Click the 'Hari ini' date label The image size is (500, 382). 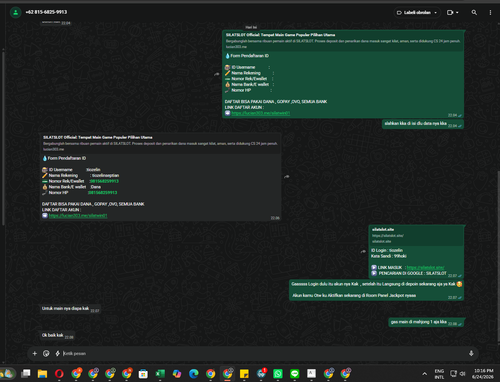(x=251, y=27)
